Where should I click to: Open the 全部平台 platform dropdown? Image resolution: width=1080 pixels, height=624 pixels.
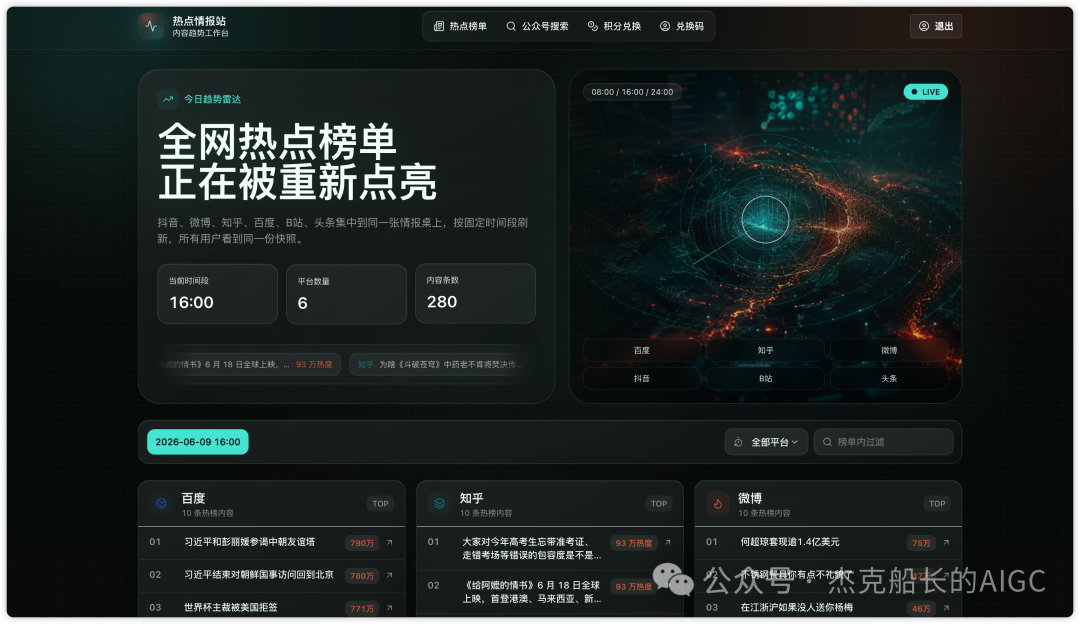[x=766, y=442]
